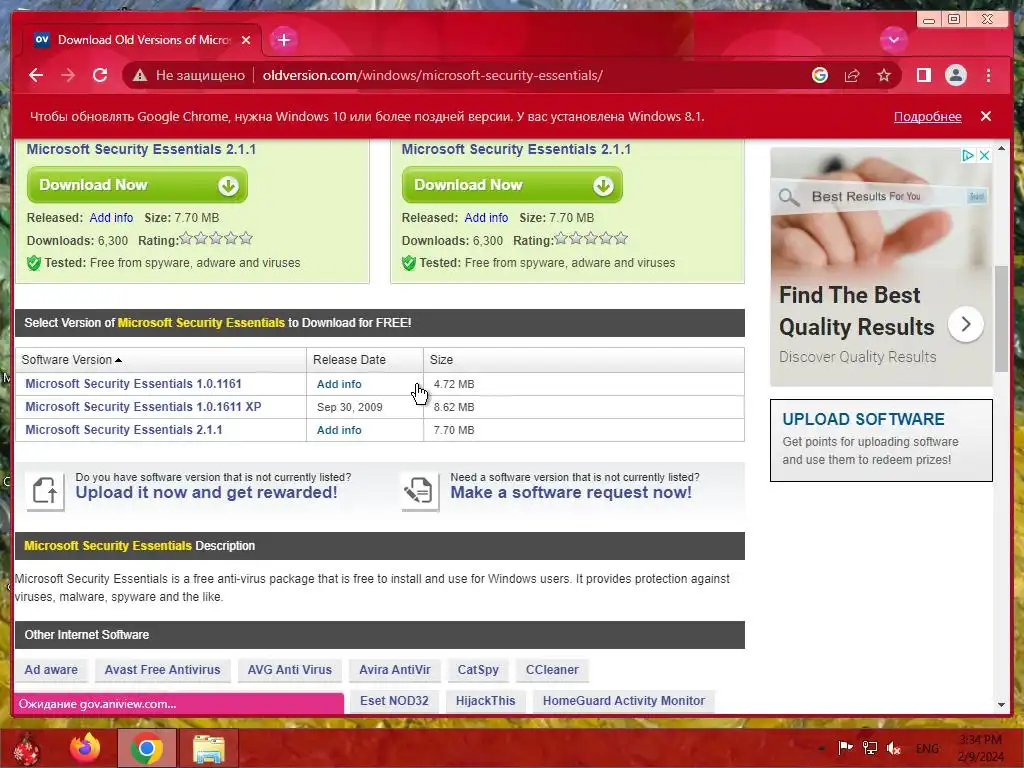Viewport: 1024px width, 768px height.
Task: Open Firefox from the taskbar
Action: click(85, 748)
